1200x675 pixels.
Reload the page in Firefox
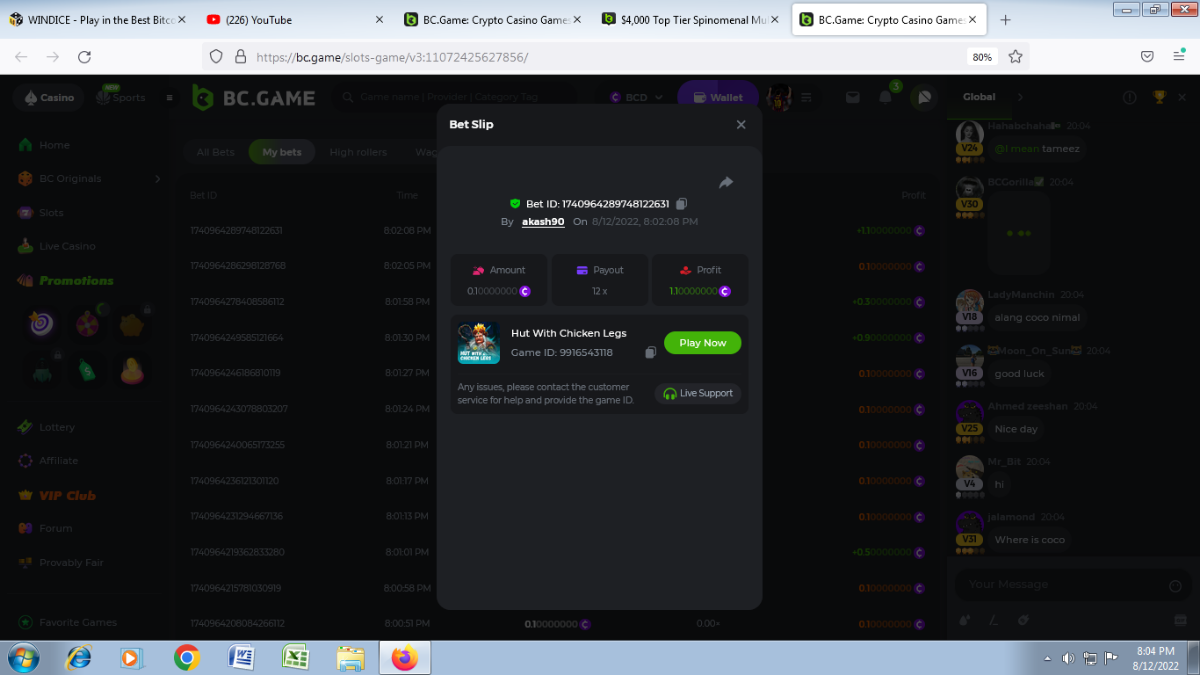pos(84,57)
